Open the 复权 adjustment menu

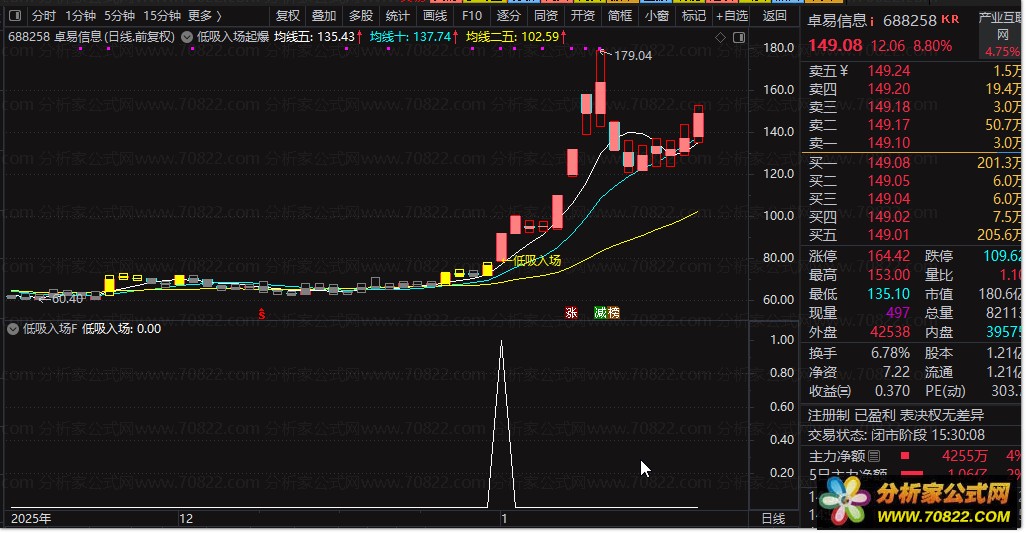tap(288, 16)
